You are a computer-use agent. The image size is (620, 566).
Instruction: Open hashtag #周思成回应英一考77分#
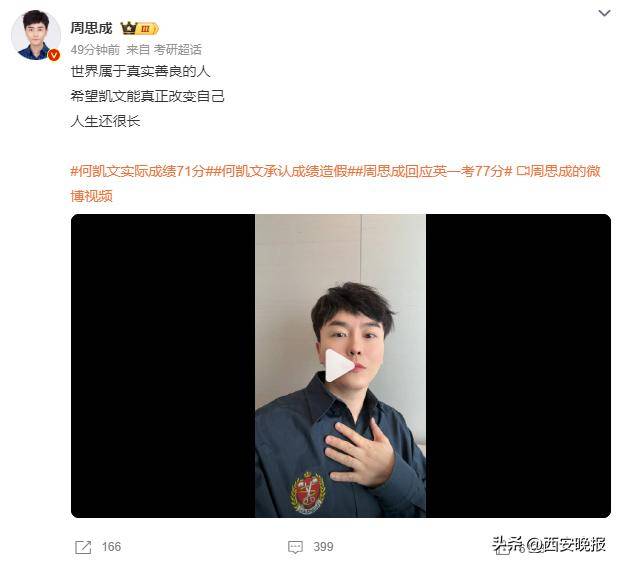coord(434,171)
